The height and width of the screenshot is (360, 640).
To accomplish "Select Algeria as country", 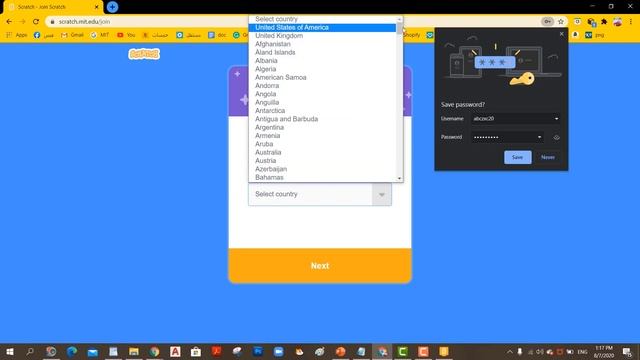I will 322,69.
